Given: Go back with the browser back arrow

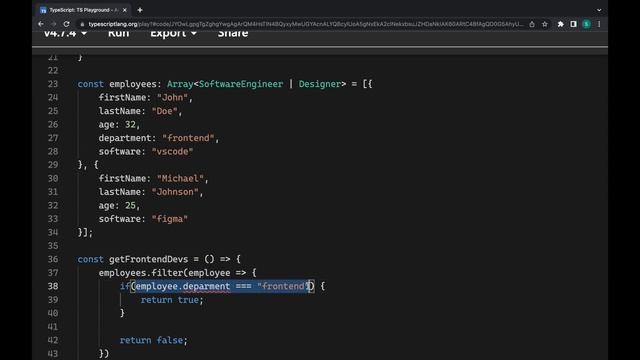Looking at the screenshot, I should [40, 24].
